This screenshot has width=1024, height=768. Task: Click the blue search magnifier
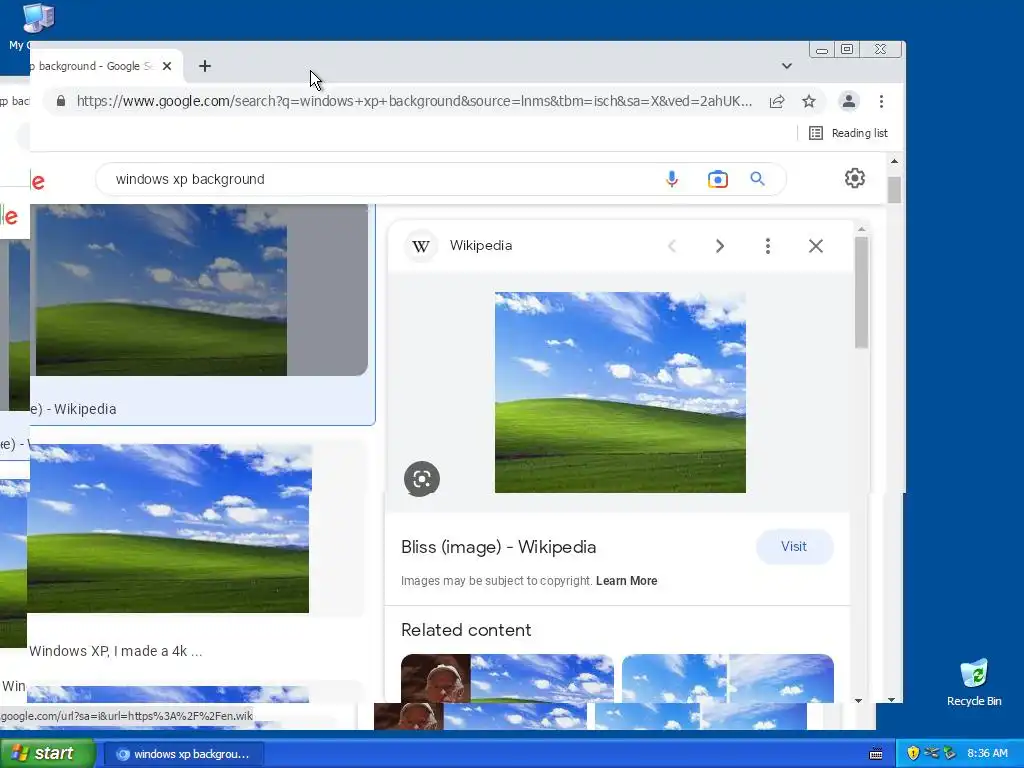(757, 178)
